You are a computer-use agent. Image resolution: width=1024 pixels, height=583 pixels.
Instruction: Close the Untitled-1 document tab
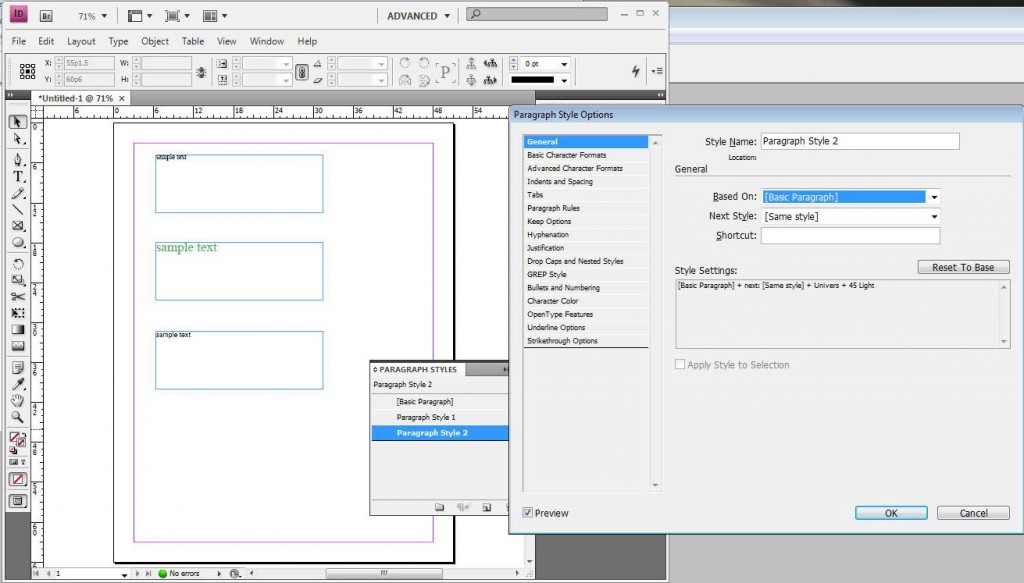[x=122, y=98]
